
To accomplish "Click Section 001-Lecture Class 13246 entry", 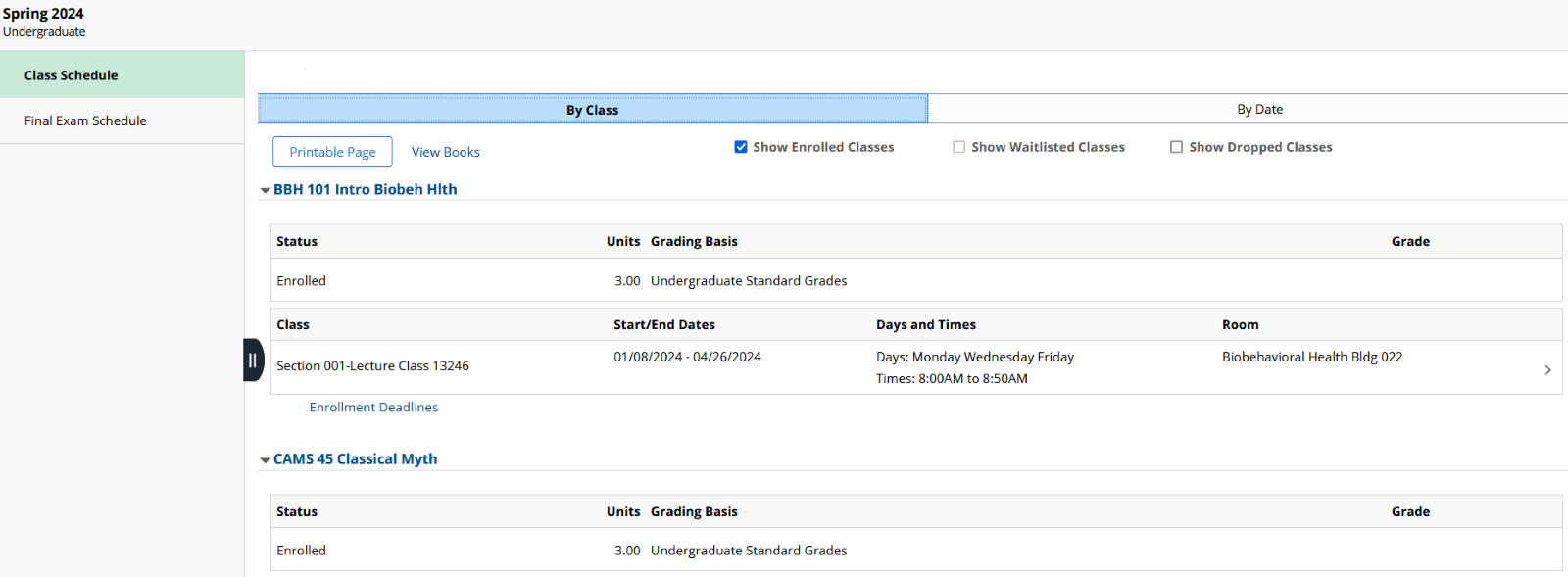I will (x=372, y=365).
